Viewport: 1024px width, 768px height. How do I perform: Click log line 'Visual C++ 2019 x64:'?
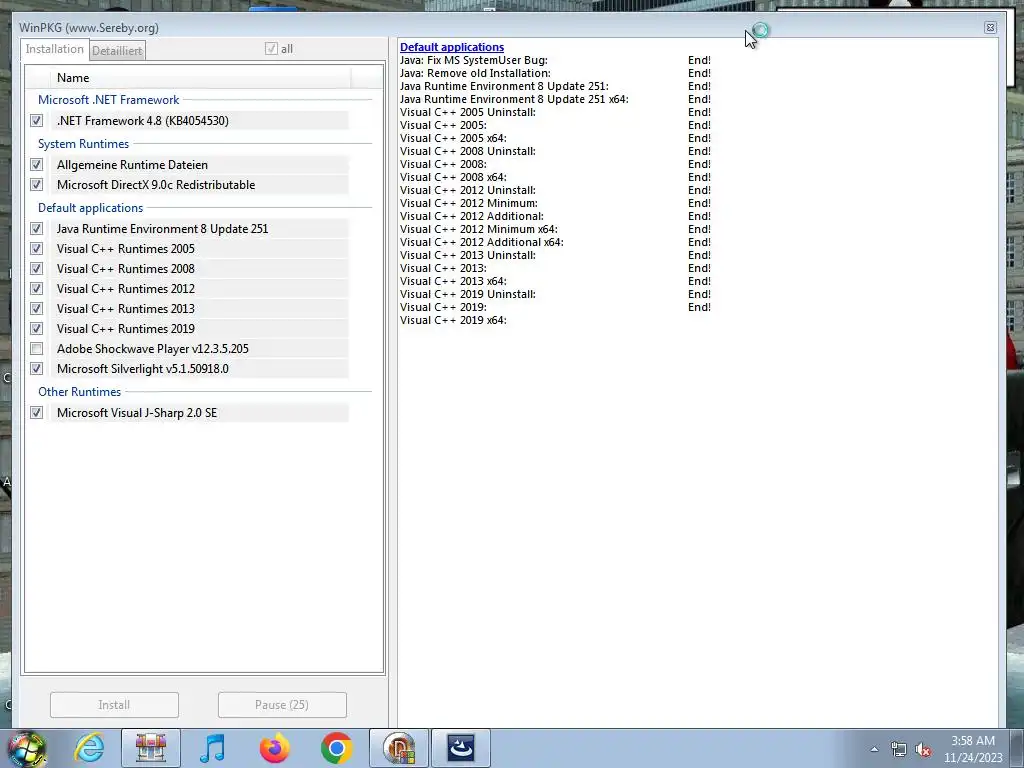453,320
